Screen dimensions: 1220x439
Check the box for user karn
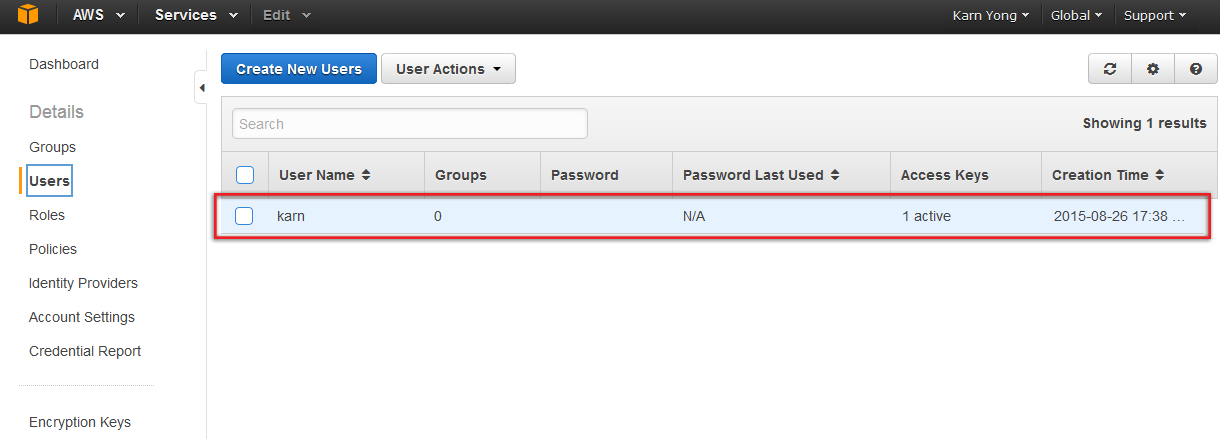[x=245, y=216]
